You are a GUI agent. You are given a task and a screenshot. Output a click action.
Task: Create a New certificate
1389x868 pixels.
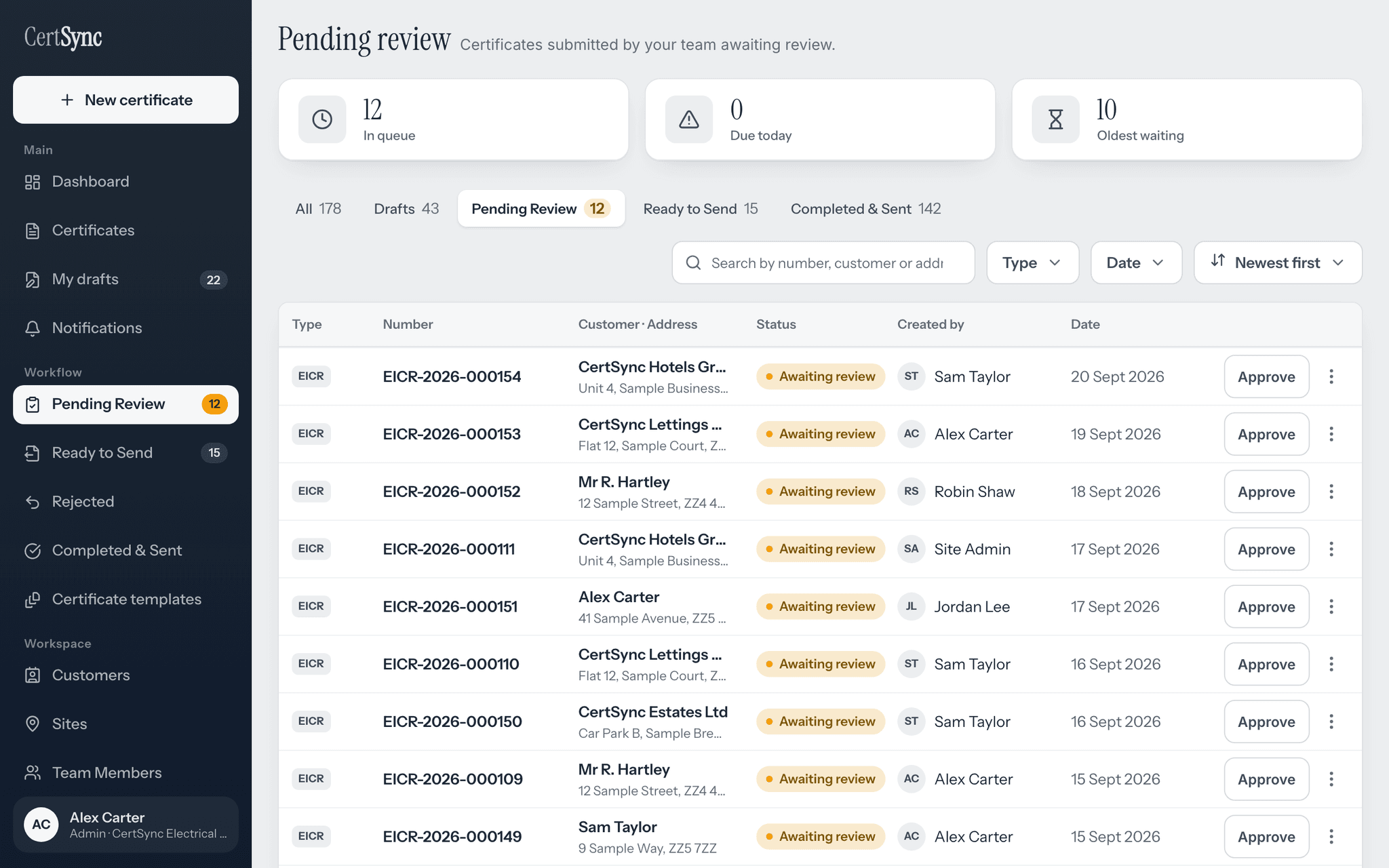click(125, 100)
